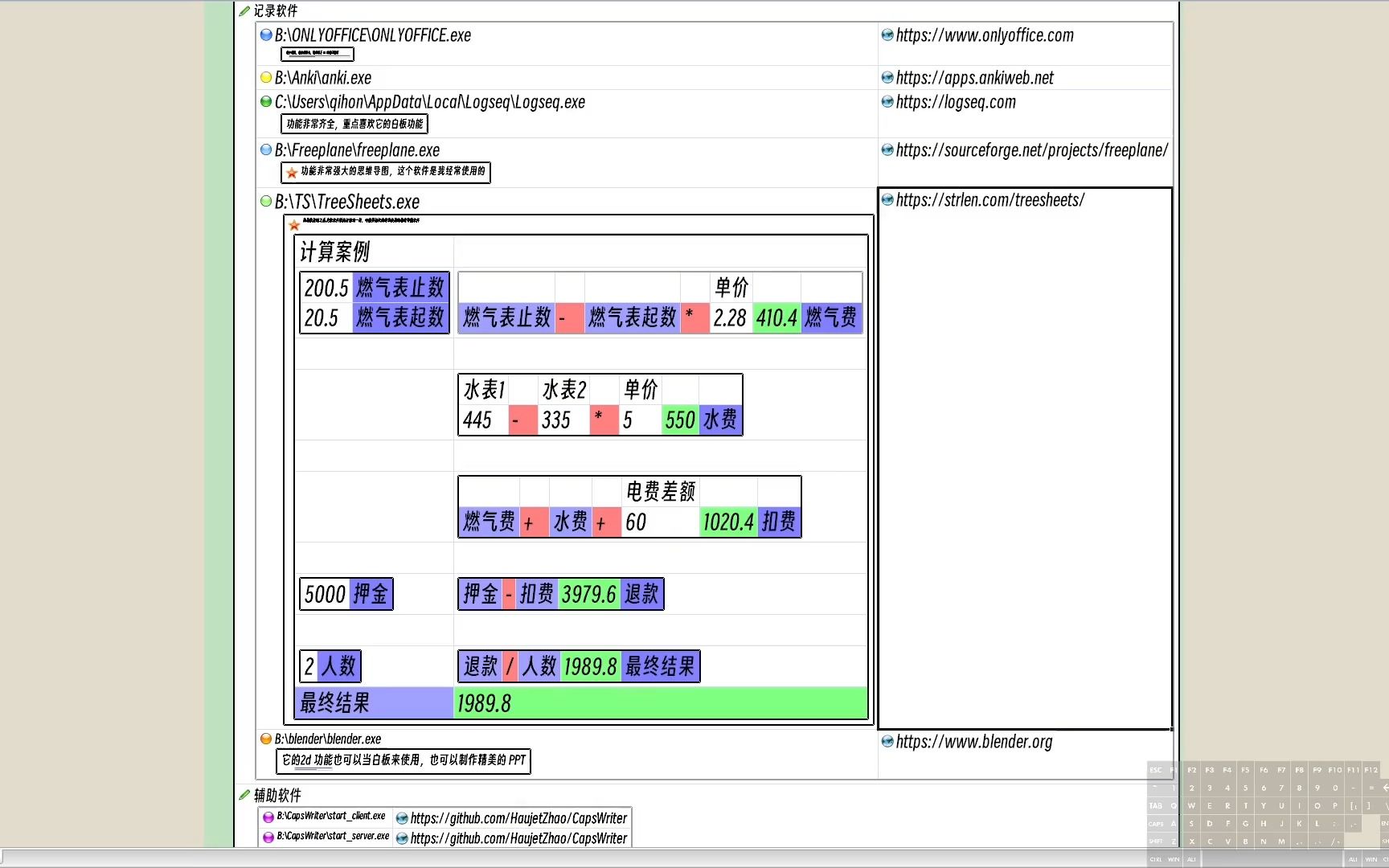The image size is (1389, 868).
Task: Click the star icon under TreeSheets.exe
Action: [x=294, y=225]
